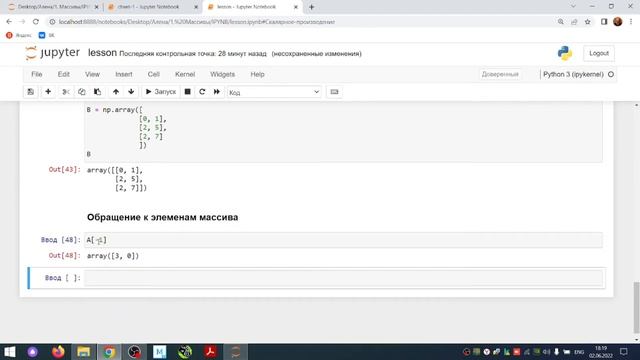Open the Help menu
The width and height of the screenshot is (640, 360).
tap(258, 74)
